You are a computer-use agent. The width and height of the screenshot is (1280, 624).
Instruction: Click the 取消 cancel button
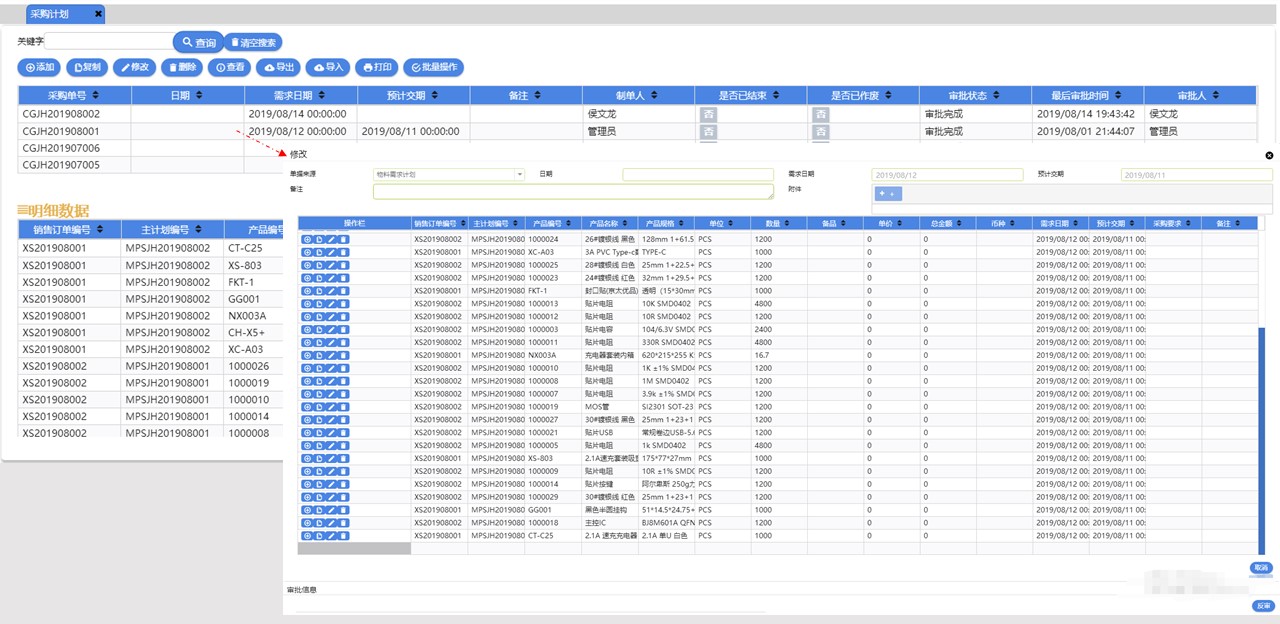point(1261,568)
